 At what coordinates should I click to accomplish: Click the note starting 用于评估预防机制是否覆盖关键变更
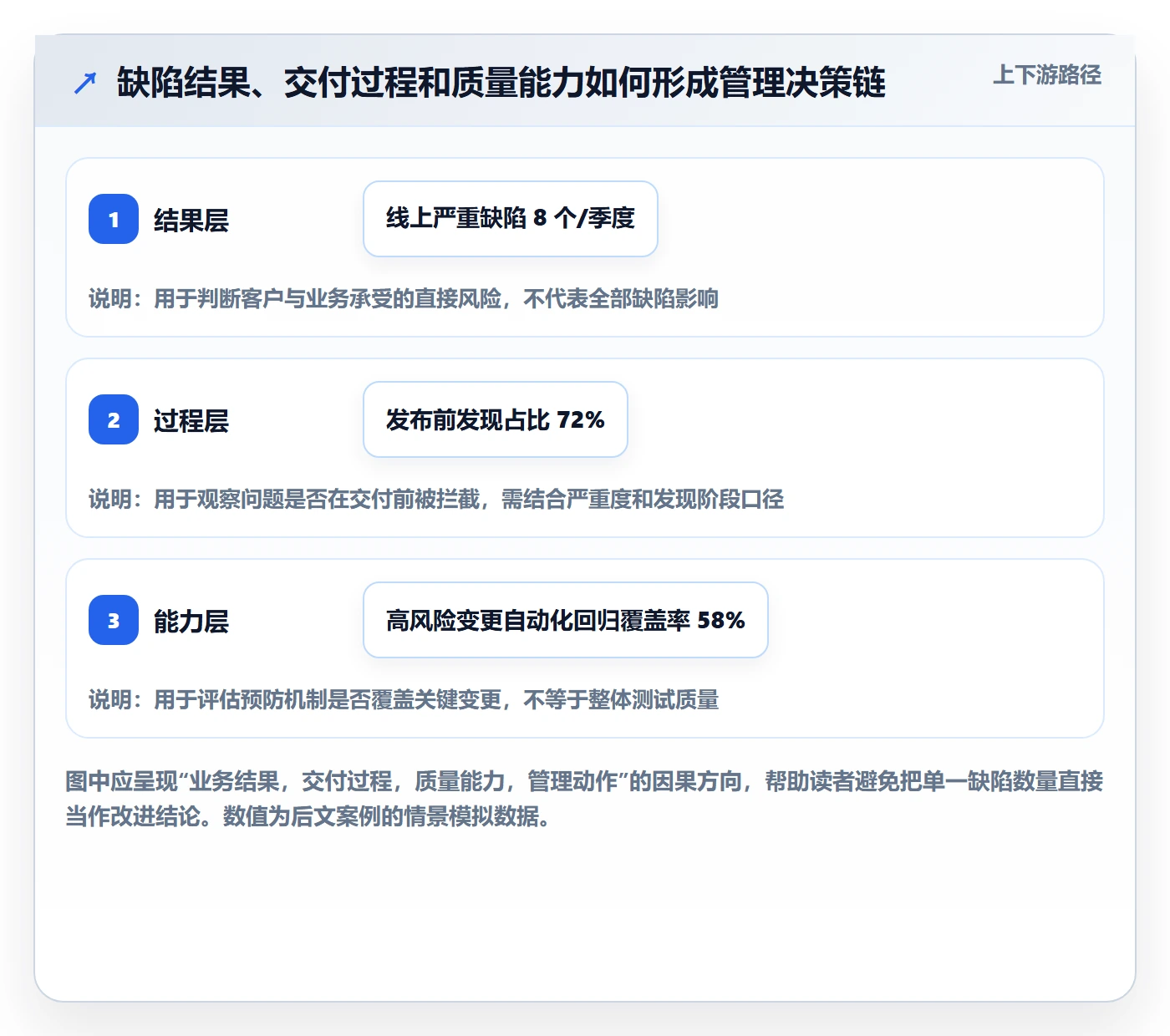pos(404,700)
